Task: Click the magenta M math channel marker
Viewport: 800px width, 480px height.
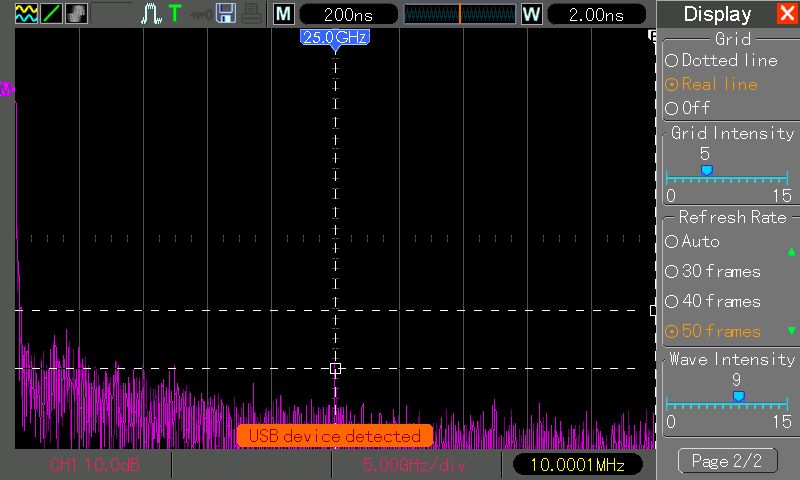Action: click(x=7, y=89)
